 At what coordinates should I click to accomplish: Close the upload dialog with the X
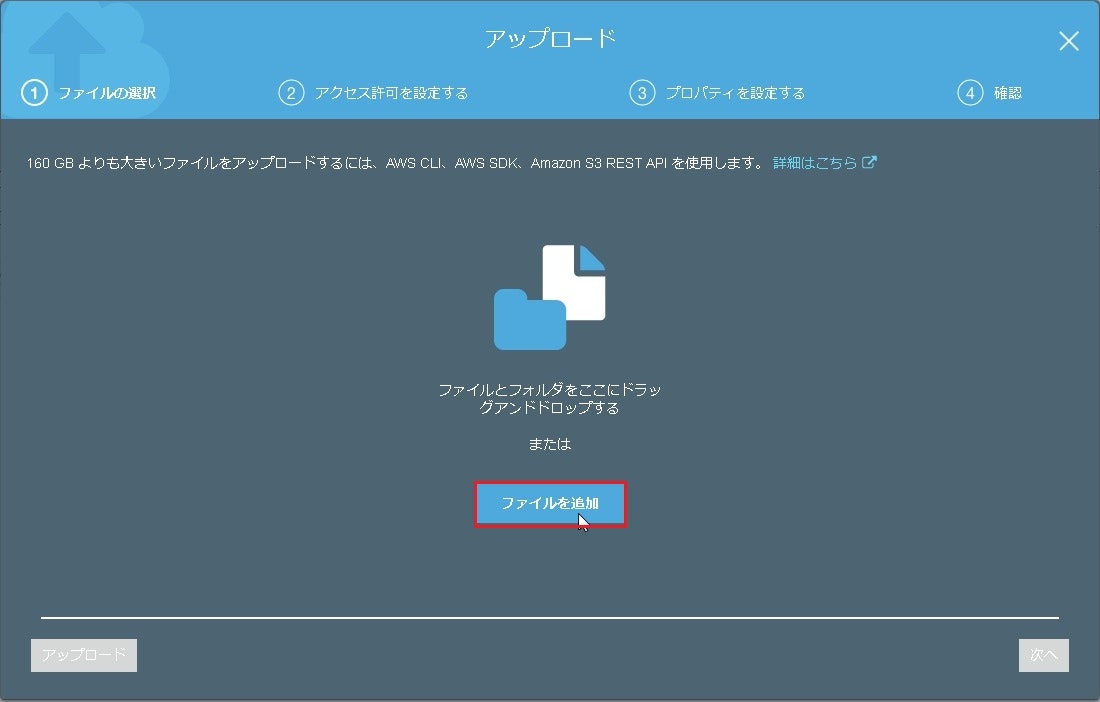coord(1068,41)
